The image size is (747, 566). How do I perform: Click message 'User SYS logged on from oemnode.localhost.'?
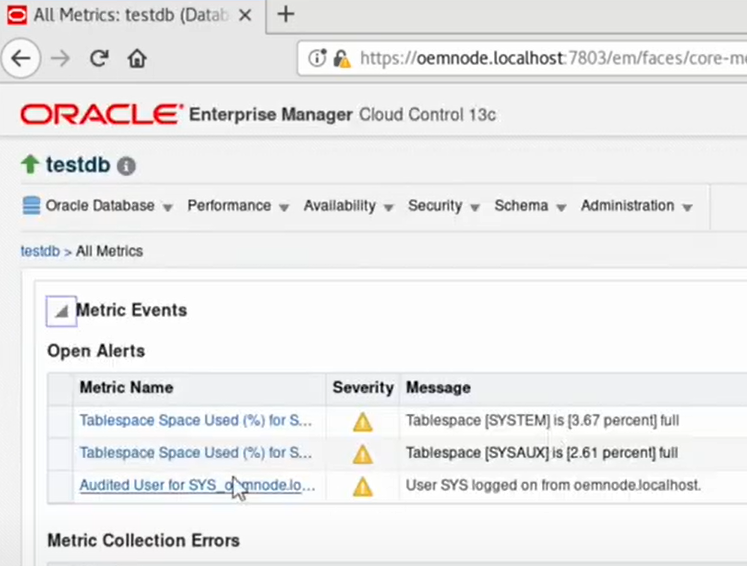click(553, 485)
